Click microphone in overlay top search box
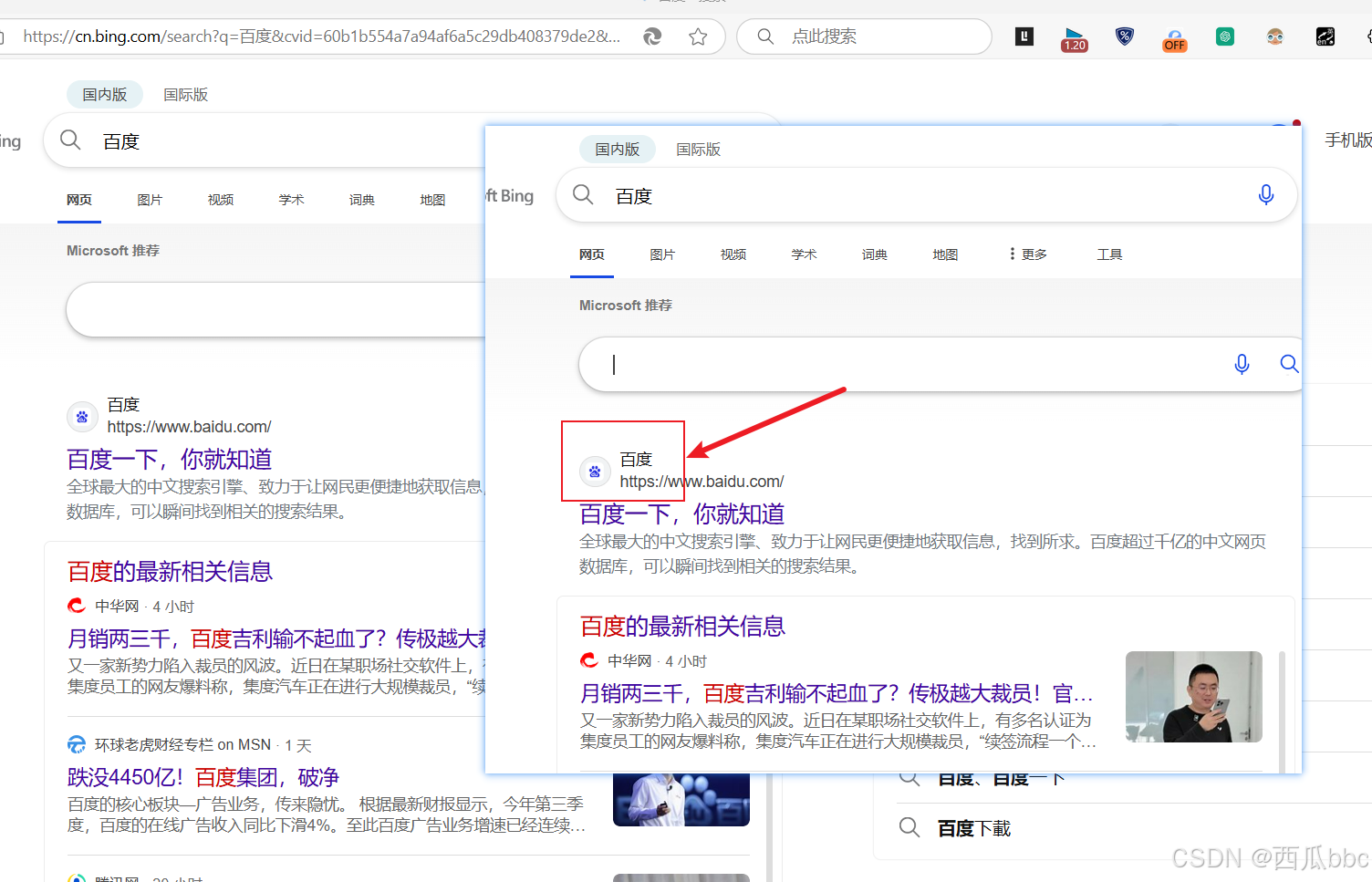The height and width of the screenshot is (882, 1372). point(1266,194)
